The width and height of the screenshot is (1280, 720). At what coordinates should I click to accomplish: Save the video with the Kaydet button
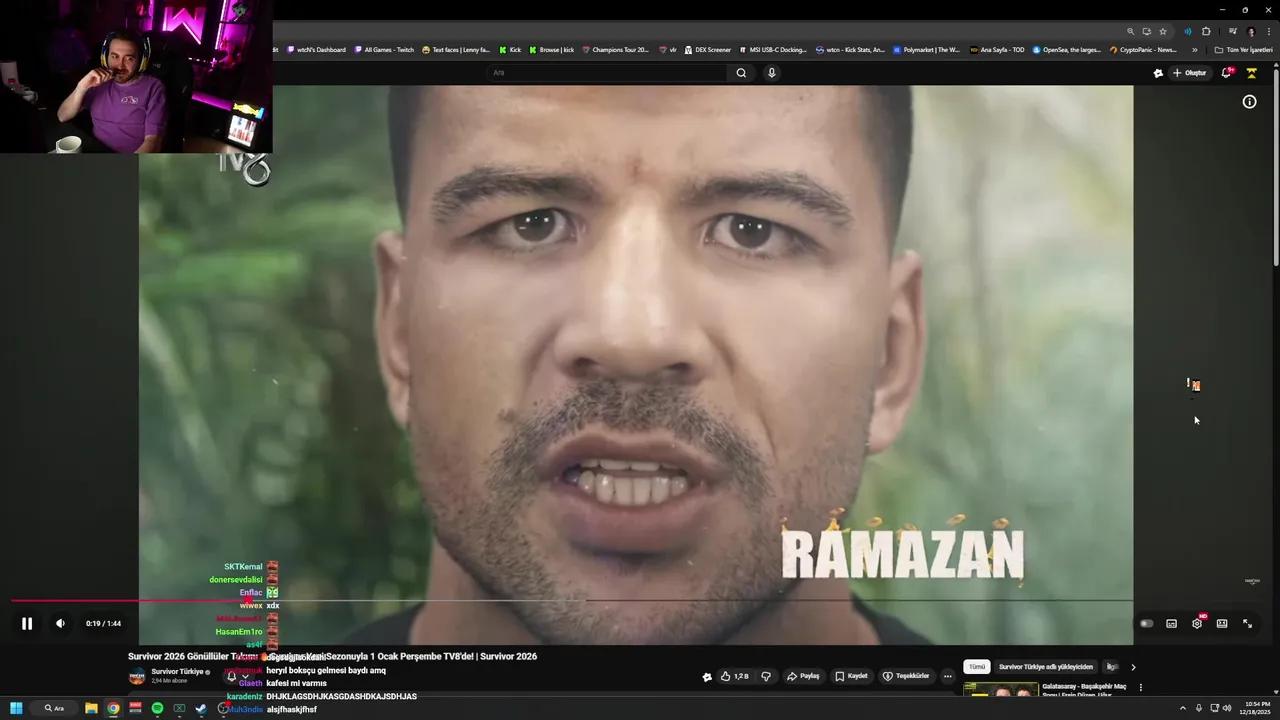click(851, 676)
